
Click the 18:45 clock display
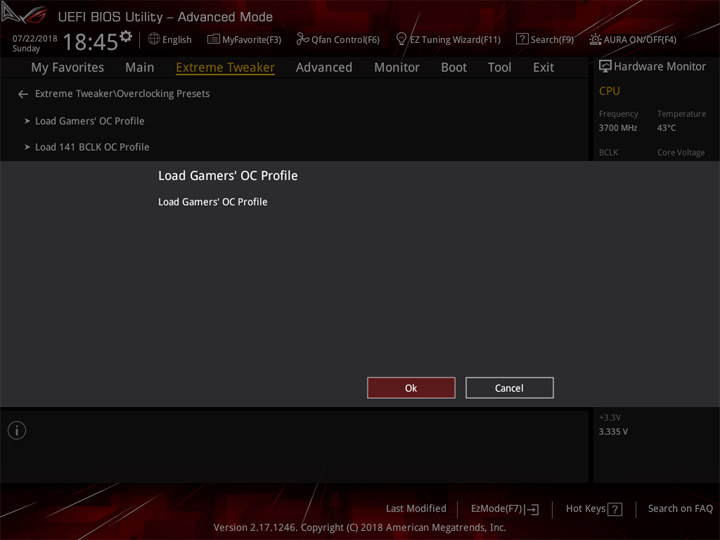coord(90,42)
